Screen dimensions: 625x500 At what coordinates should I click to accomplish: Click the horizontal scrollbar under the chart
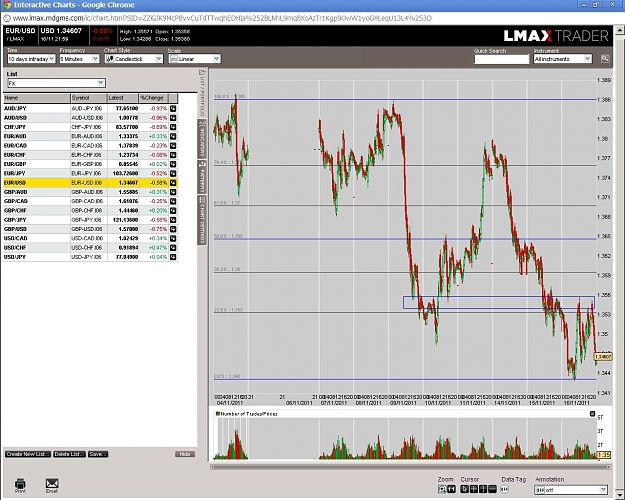pyautogui.click(x=411, y=467)
